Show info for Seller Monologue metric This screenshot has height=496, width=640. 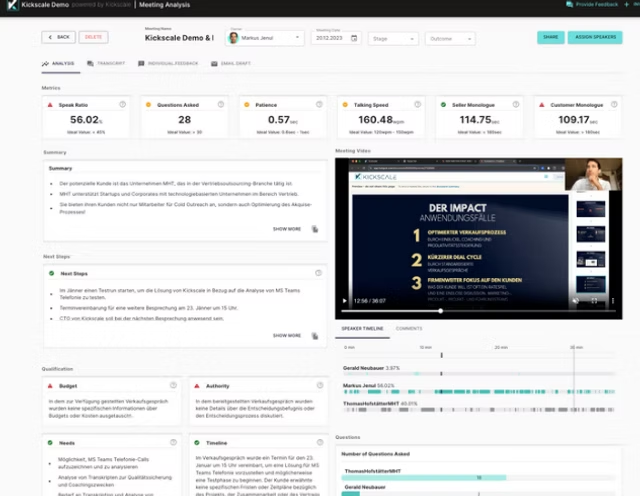point(516,105)
